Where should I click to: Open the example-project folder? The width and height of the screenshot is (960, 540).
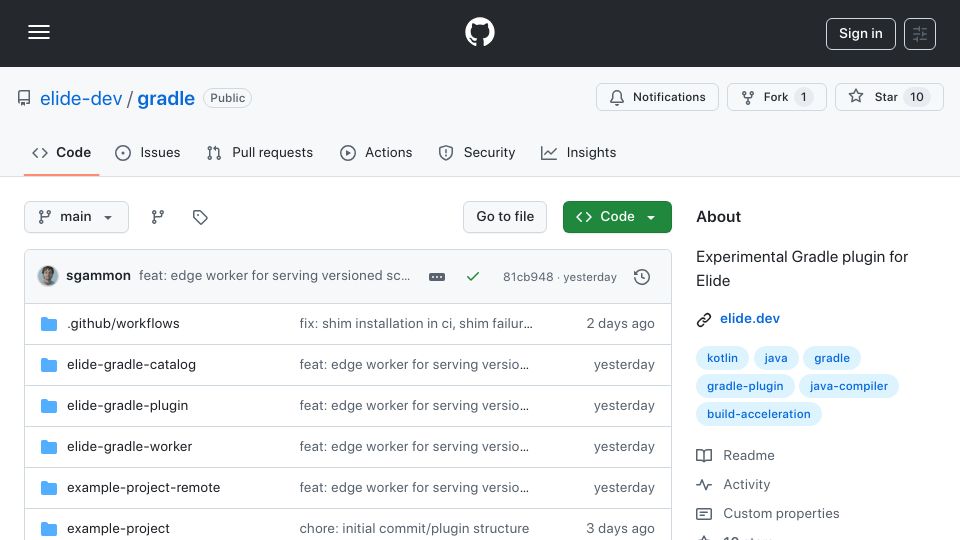(x=118, y=528)
